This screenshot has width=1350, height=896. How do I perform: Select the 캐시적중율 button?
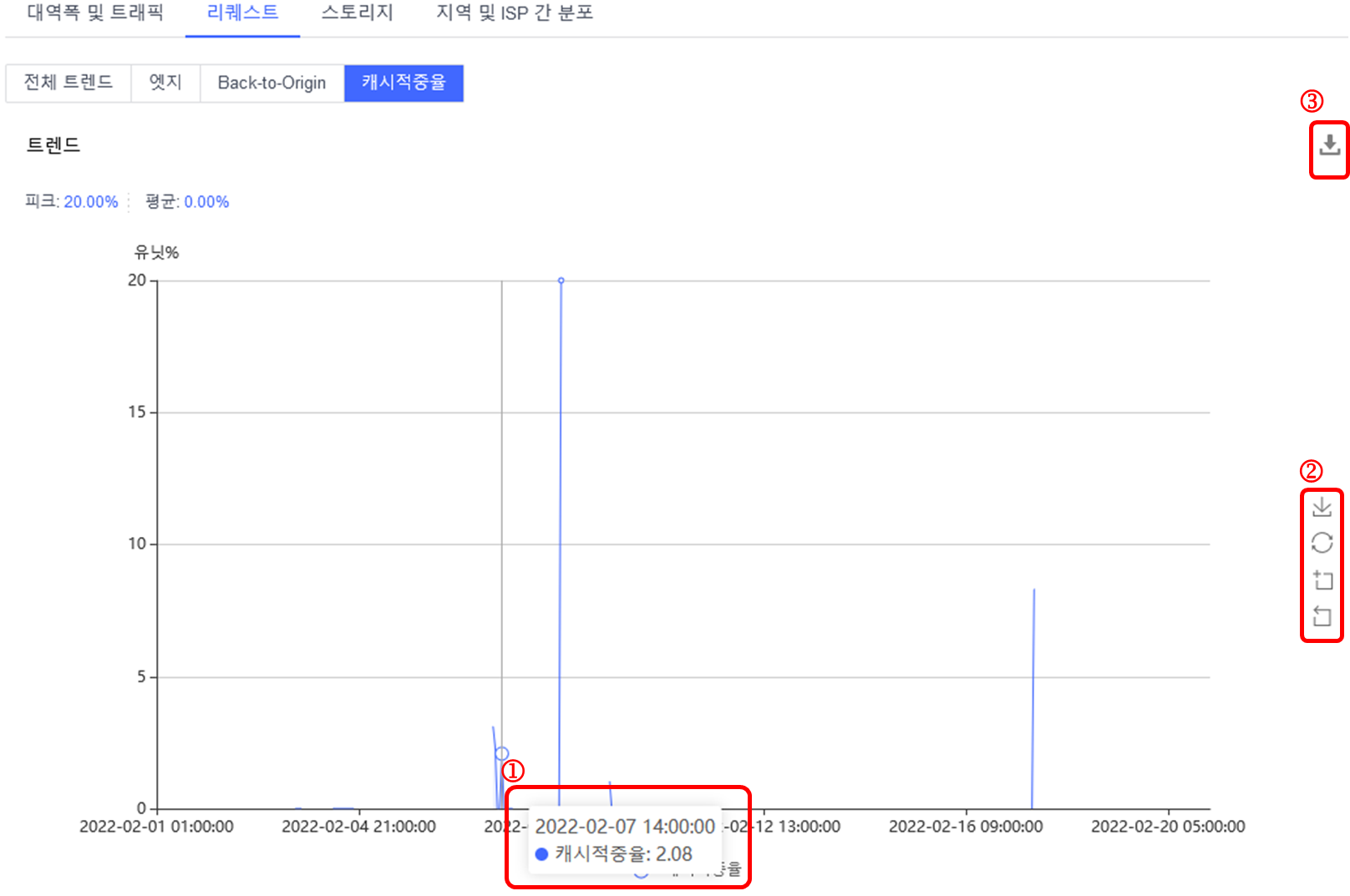(403, 83)
